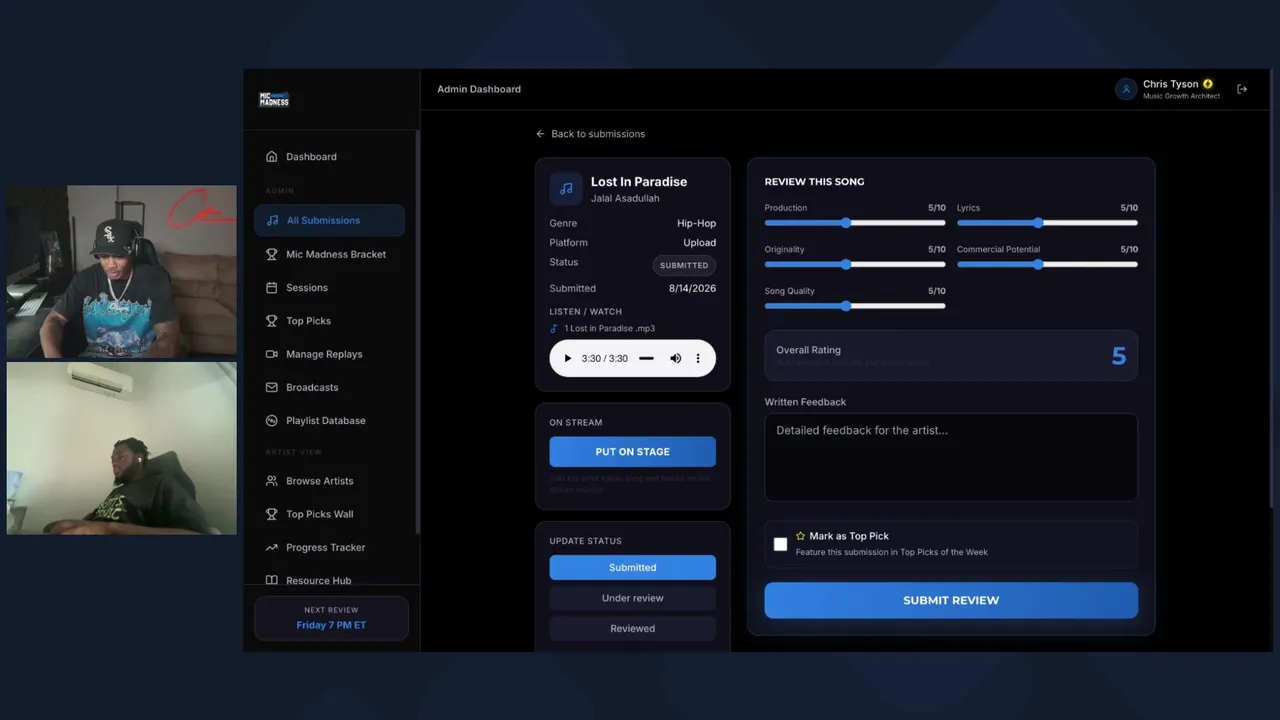Screen dimensions: 1280x720
Task: Click the Chris Tyson profile avatar
Action: [1126, 89]
